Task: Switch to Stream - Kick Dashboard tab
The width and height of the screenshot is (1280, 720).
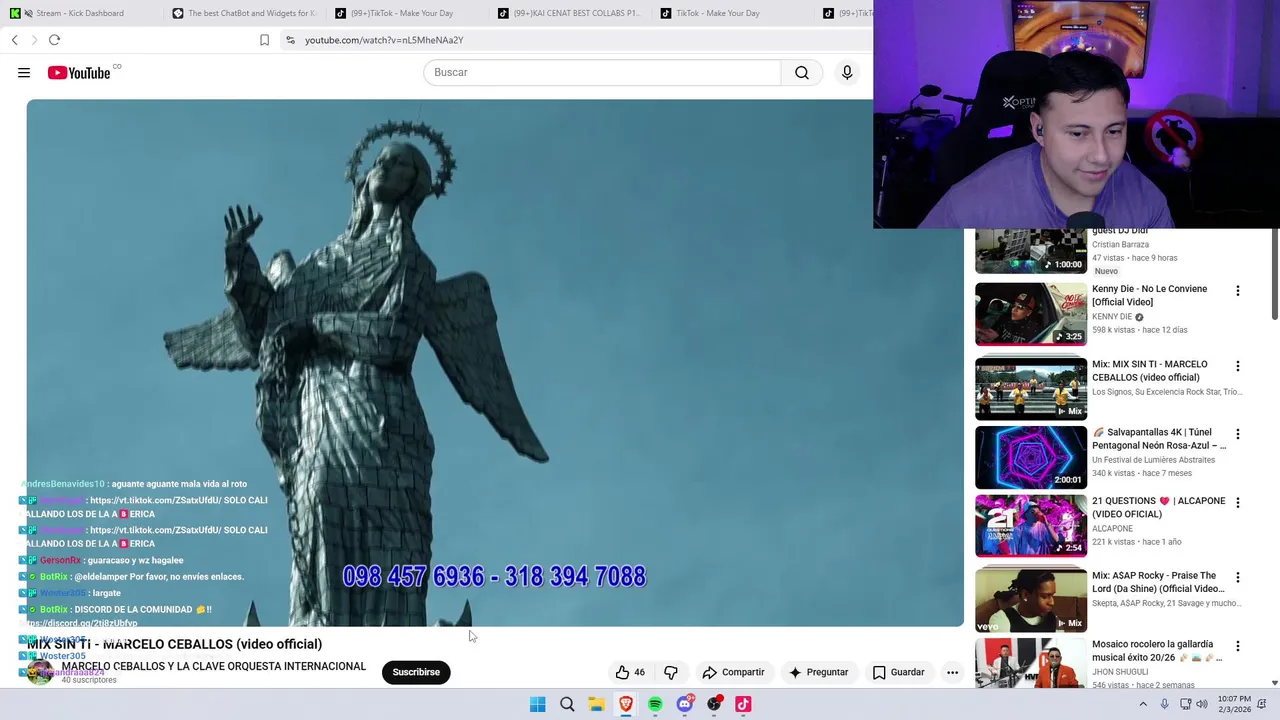Action: click(80, 13)
